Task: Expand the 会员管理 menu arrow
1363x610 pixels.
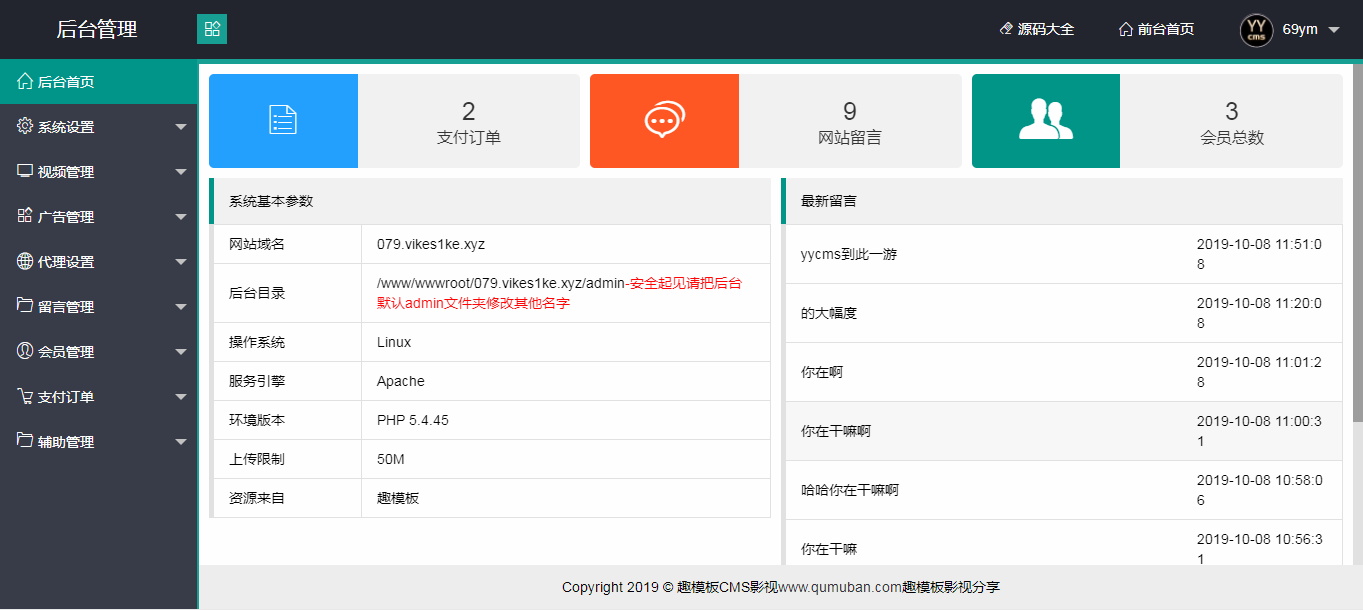Action: [x=181, y=352]
